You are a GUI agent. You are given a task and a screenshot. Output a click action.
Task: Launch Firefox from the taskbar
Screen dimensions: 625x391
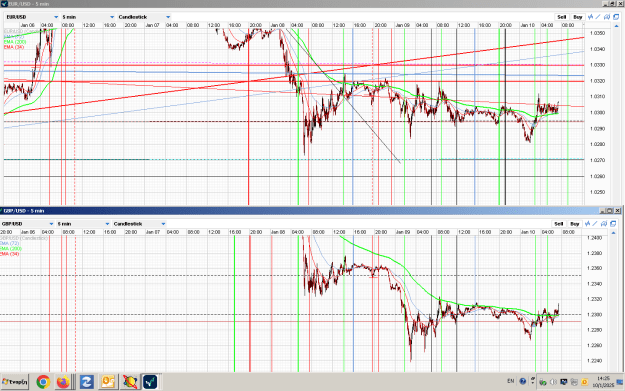tap(63, 382)
